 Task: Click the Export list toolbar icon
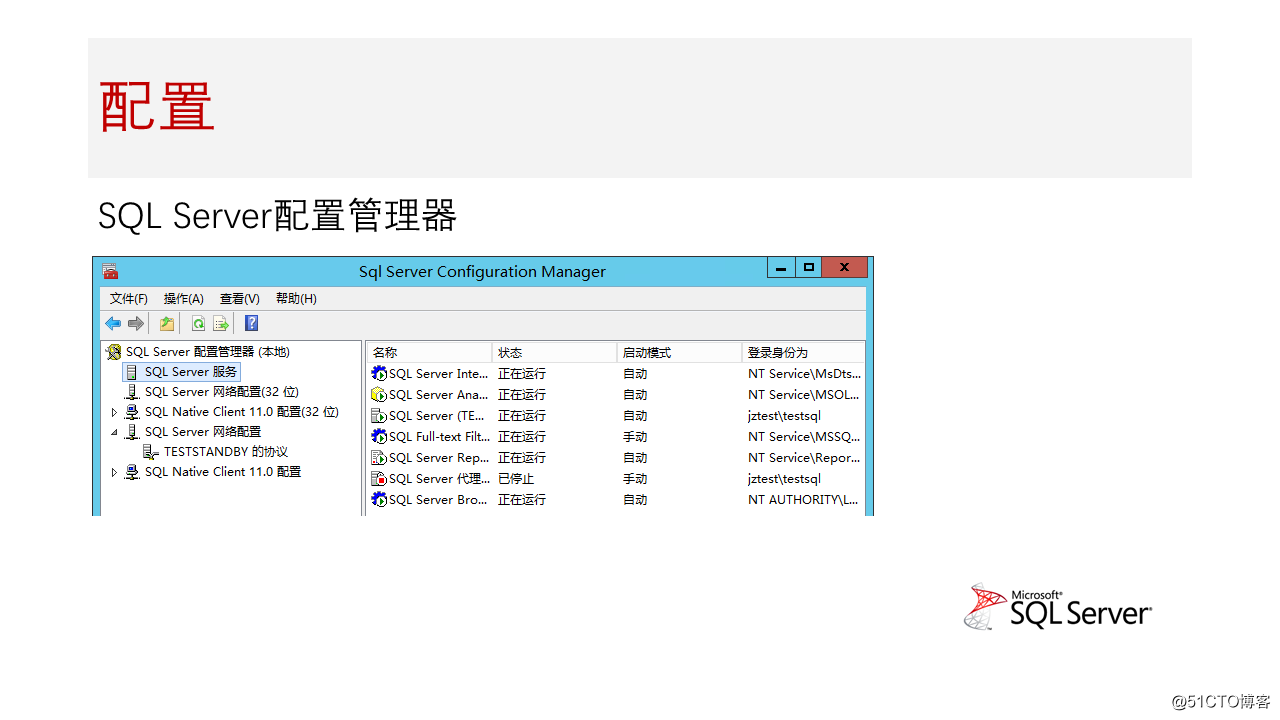click(221, 324)
